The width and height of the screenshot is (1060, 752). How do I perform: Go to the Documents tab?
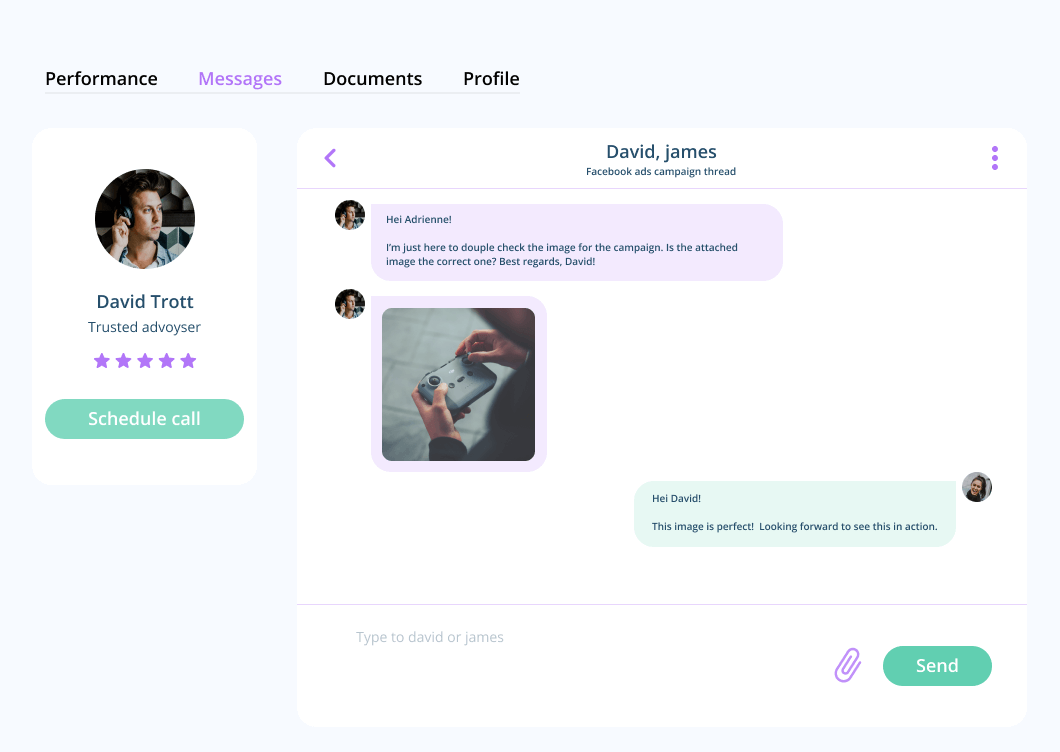[x=372, y=78]
